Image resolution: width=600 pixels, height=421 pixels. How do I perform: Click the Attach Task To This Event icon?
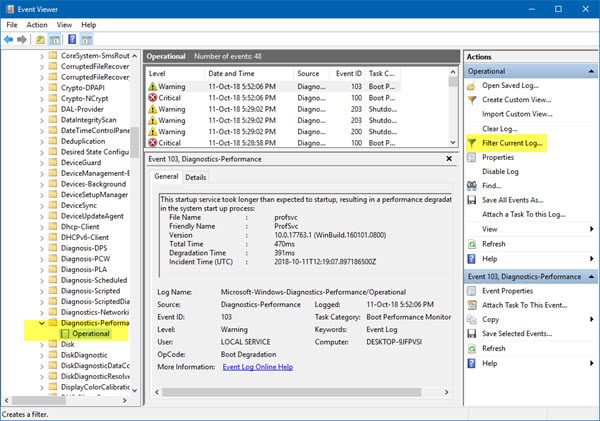tap(472, 305)
